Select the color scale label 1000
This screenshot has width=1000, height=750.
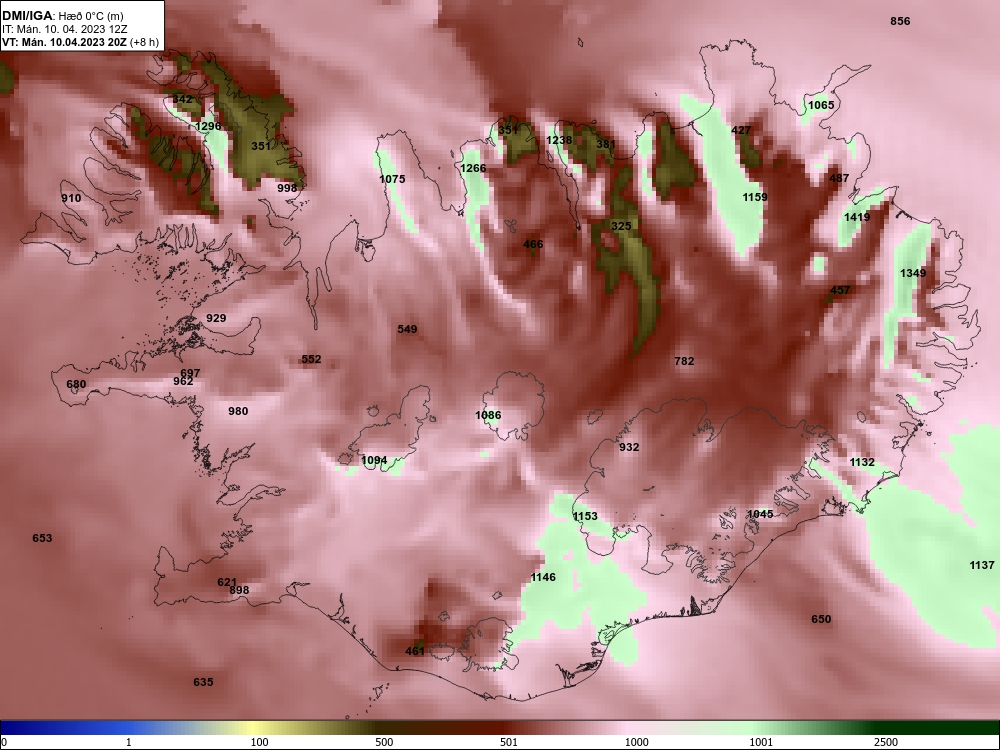click(636, 742)
